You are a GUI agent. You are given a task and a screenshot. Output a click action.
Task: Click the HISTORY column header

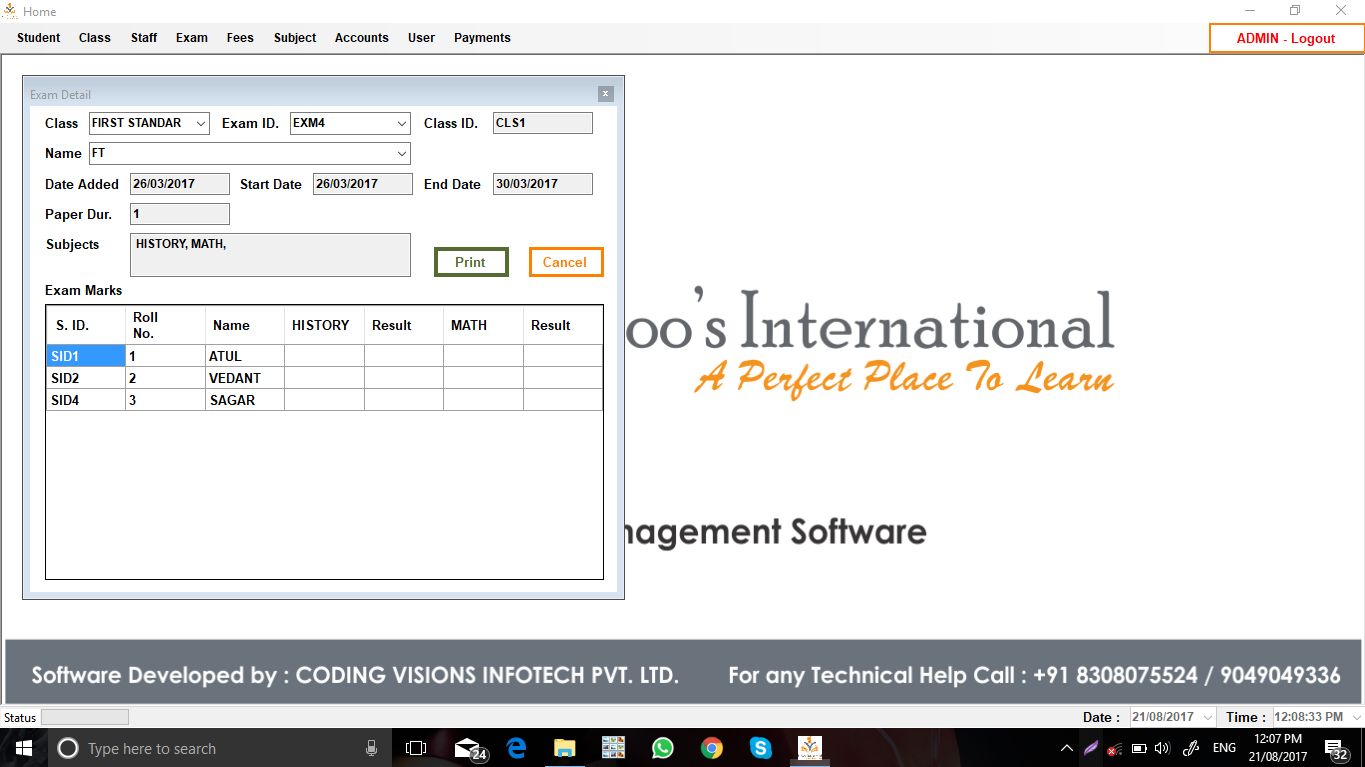[x=325, y=325]
